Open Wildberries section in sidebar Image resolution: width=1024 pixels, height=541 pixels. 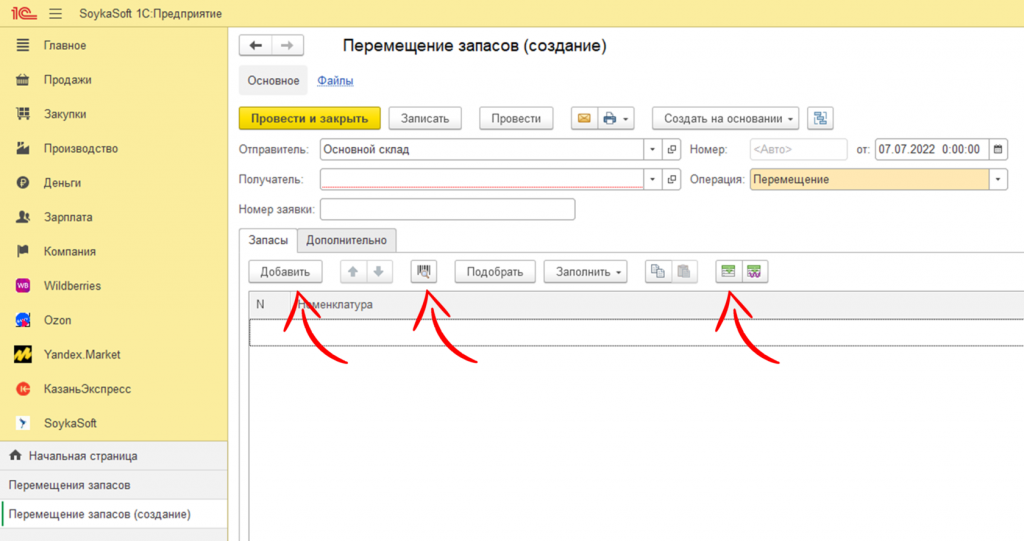click(x=72, y=286)
